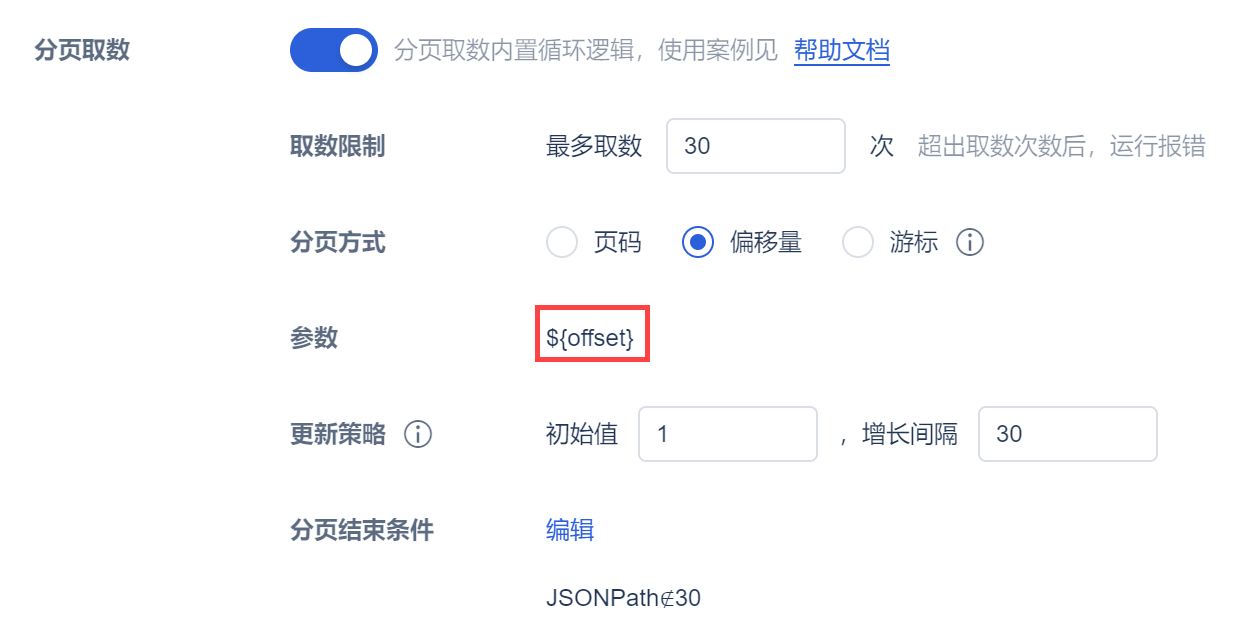Click the 分页方式 label
The width and height of the screenshot is (1243, 628).
pos(337,242)
